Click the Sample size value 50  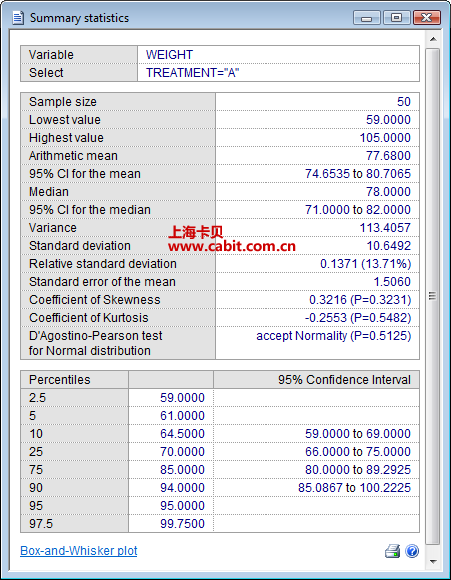click(404, 102)
